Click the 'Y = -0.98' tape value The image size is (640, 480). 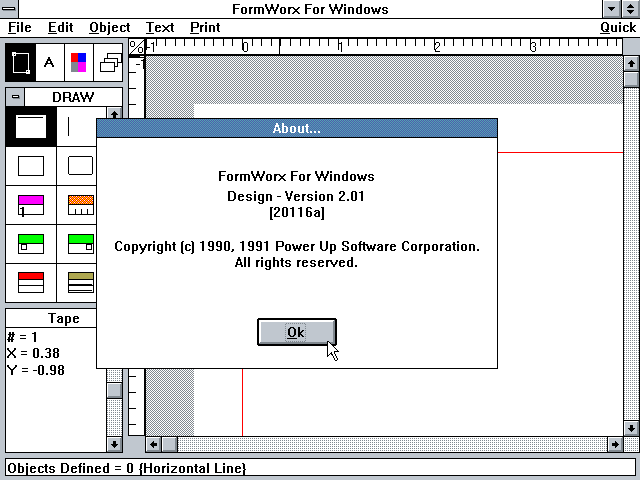36,370
